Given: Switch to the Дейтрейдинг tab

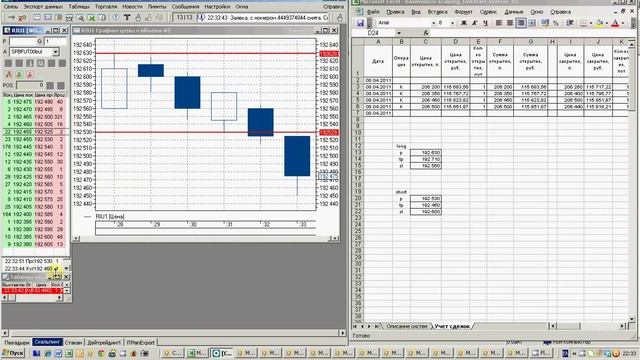Looking at the screenshot, I should [104, 342].
